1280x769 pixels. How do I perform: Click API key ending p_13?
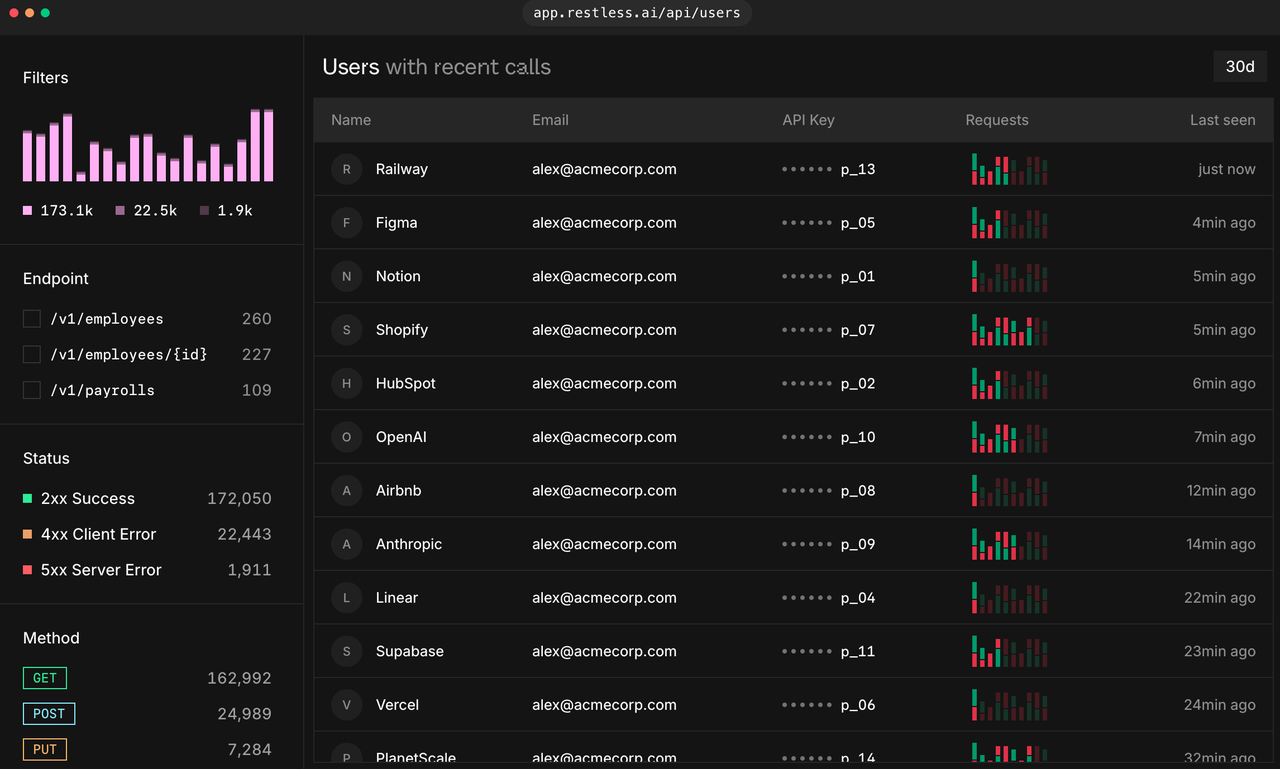click(829, 169)
